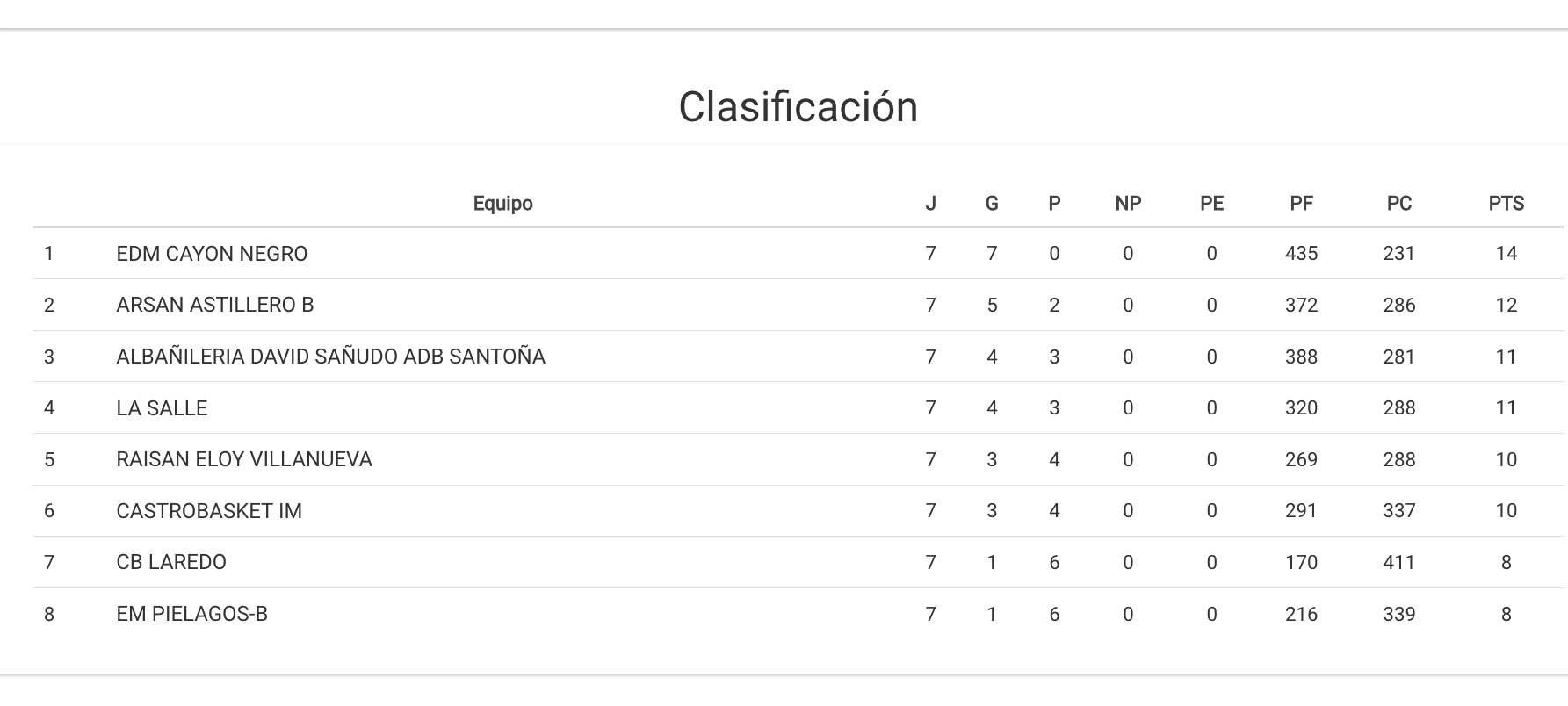Select ALBAÑILERIA DAVID SAÑUDO ADB SANTOÑA team
This screenshot has height=706, width=1568.
pos(330,357)
